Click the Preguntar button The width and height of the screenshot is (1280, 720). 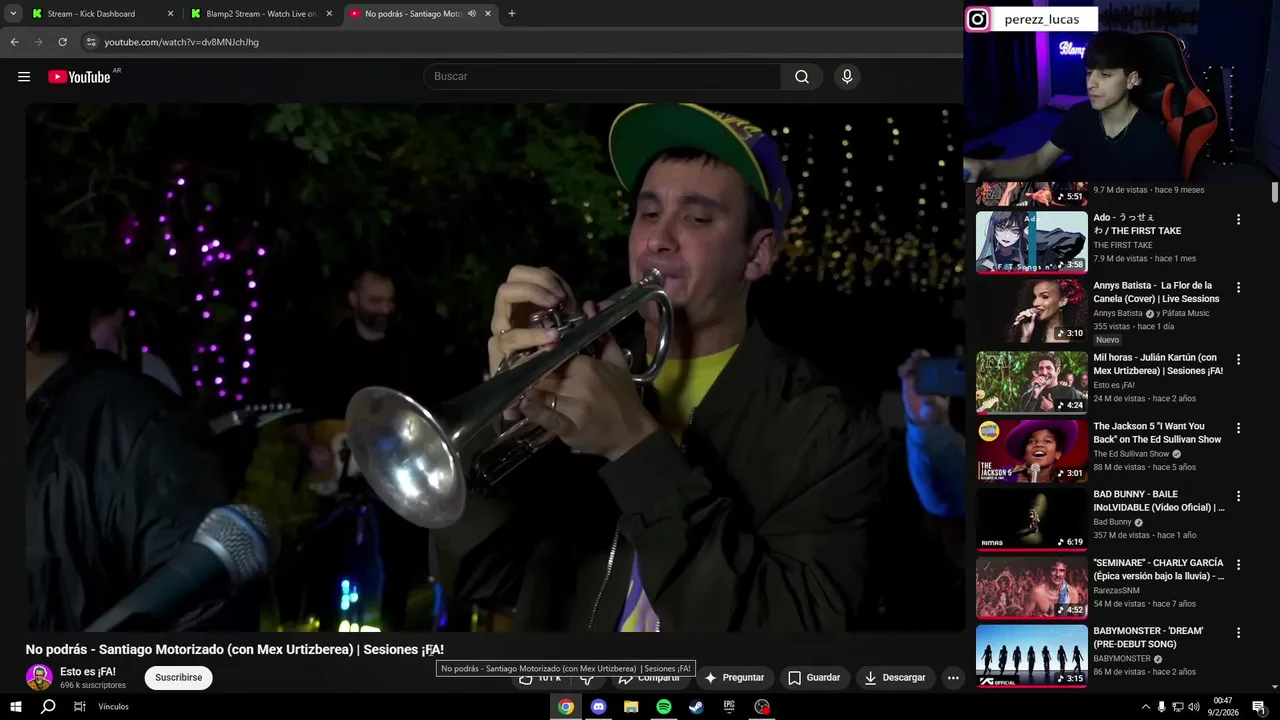(734, 677)
